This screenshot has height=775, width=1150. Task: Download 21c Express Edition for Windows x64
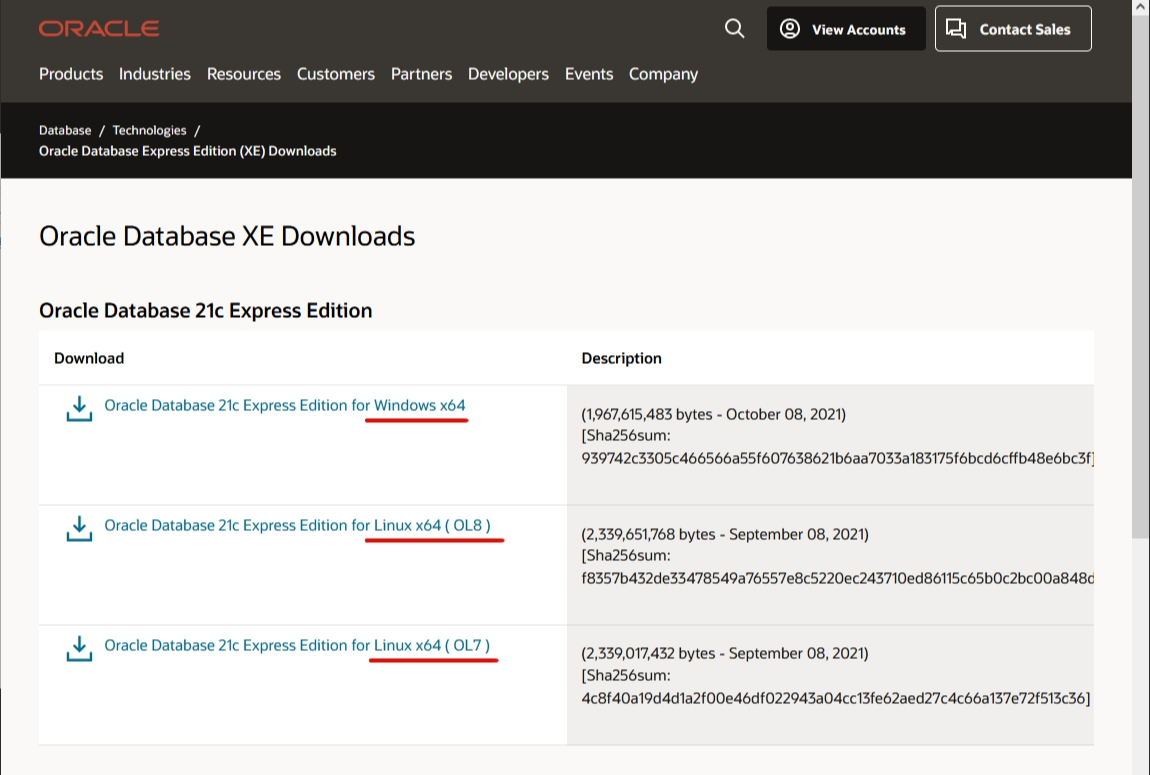(285, 405)
